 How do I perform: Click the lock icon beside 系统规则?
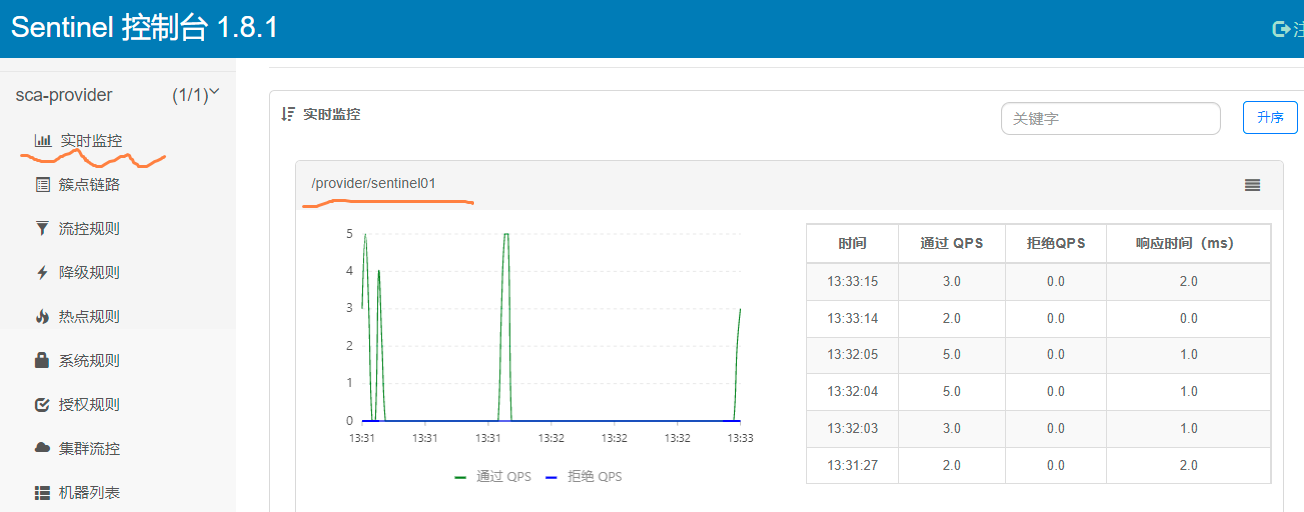tap(42, 360)
